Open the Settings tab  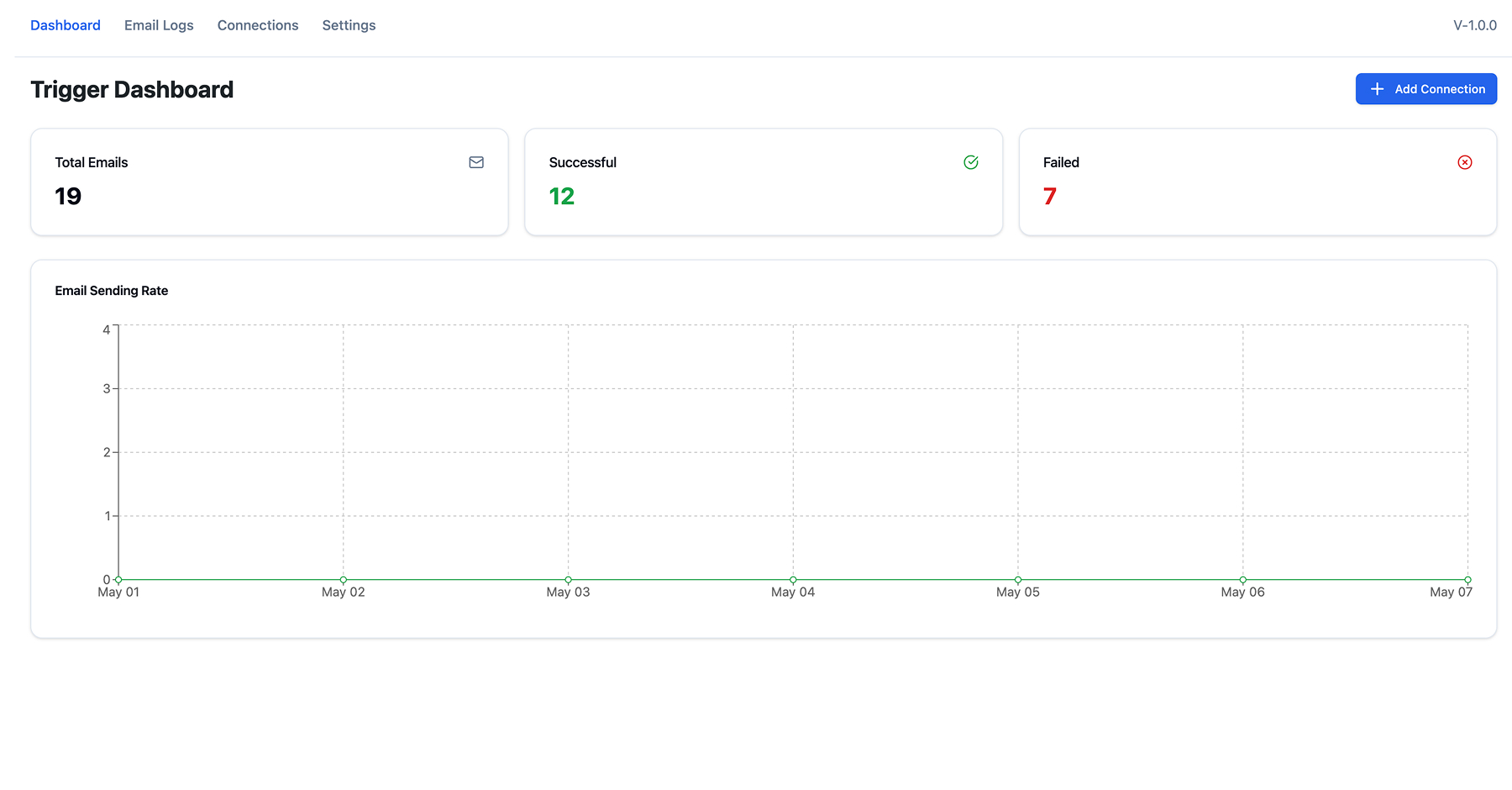click(349, 25)
